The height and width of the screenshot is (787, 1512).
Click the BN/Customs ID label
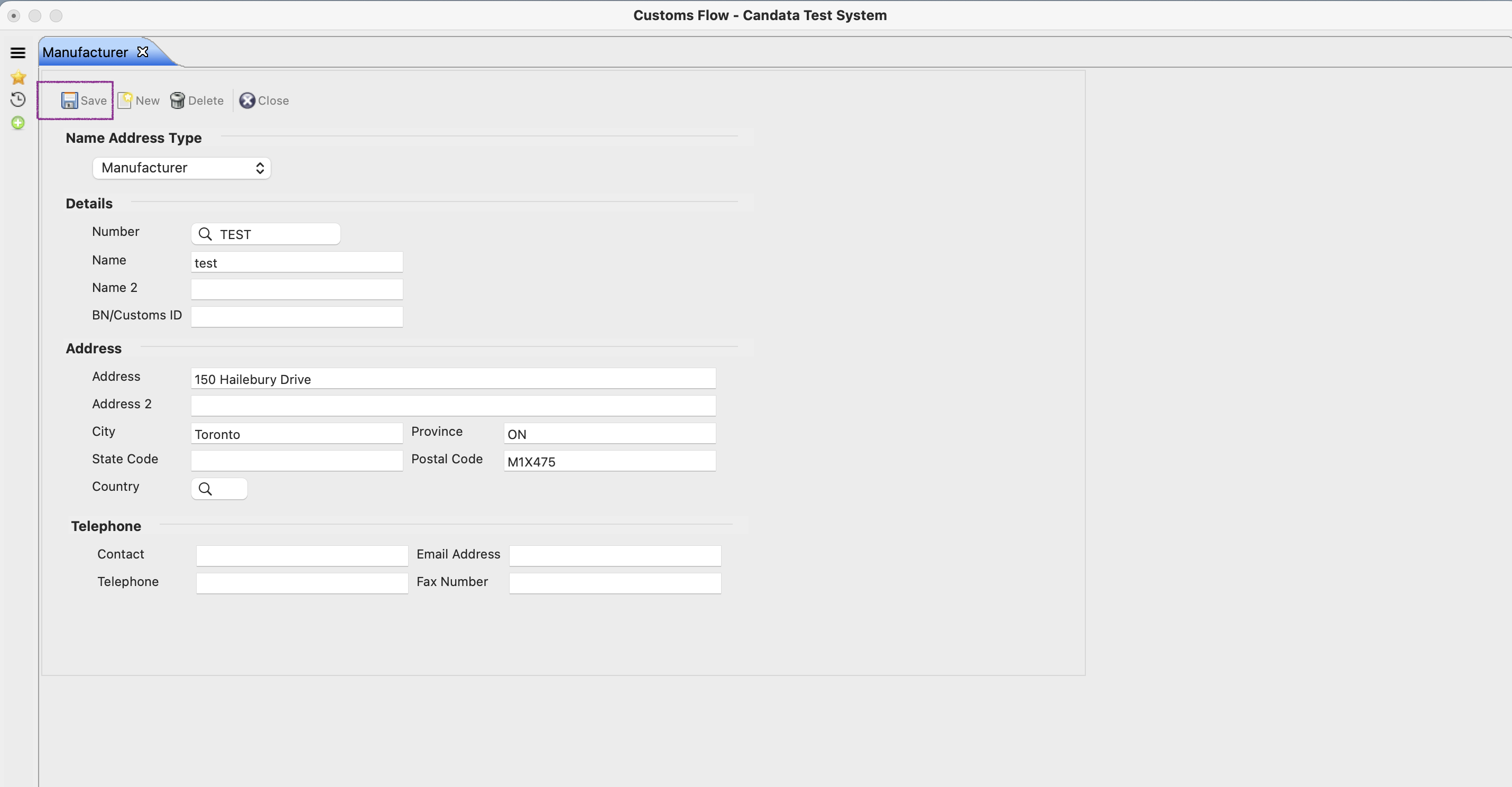pos(137,315)
